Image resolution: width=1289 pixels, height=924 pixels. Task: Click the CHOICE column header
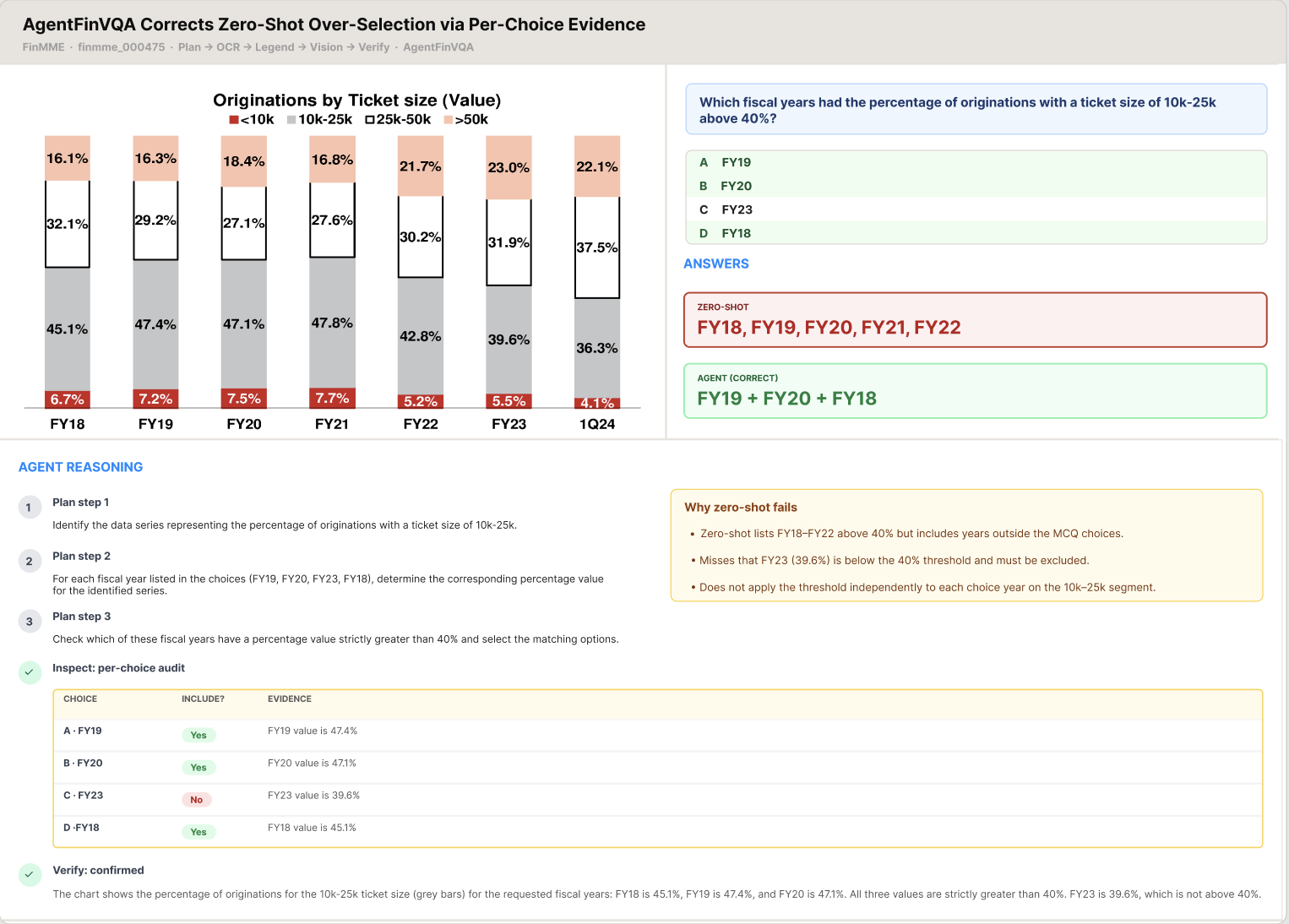coord(80,699)
